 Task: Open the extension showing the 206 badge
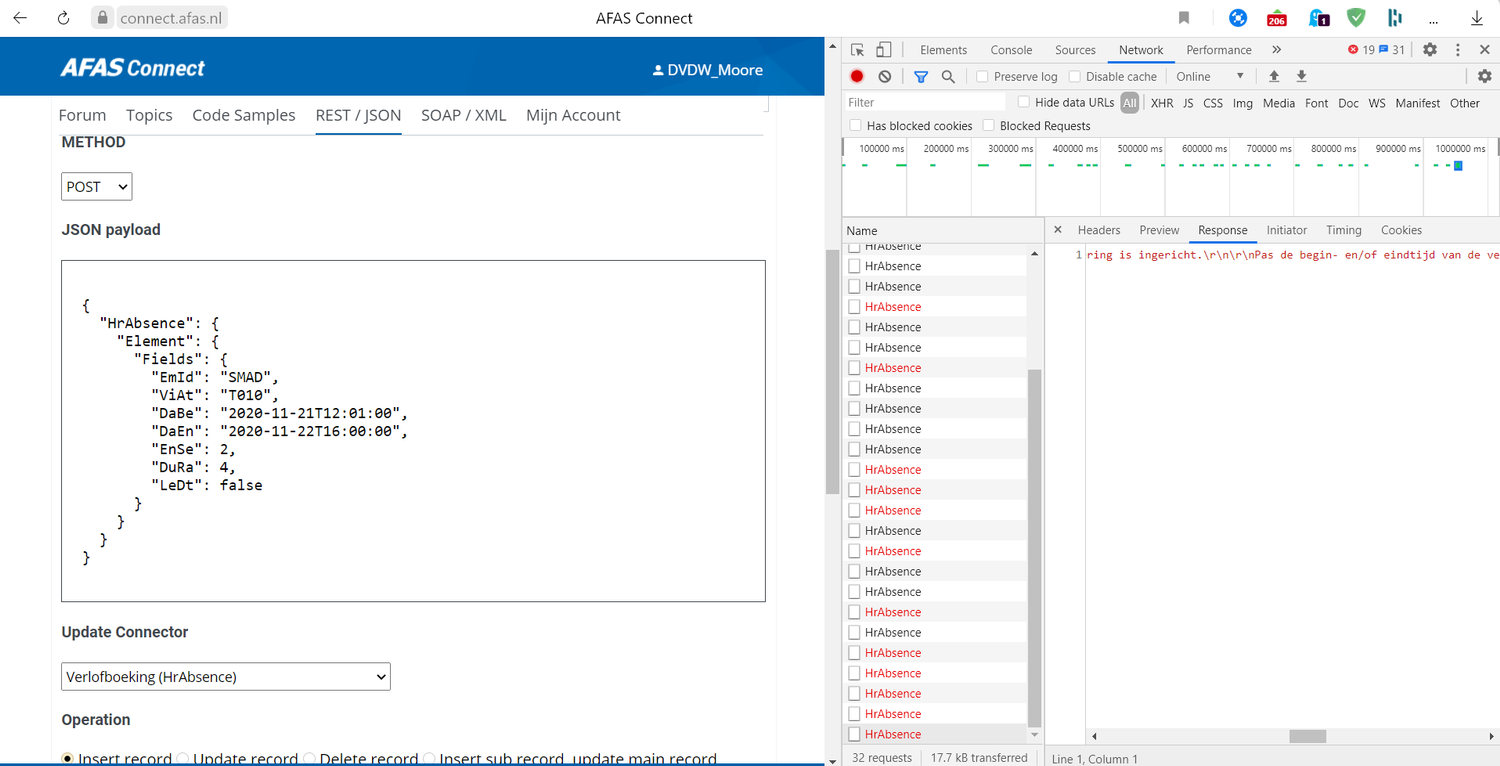[x=1277, y=18]
